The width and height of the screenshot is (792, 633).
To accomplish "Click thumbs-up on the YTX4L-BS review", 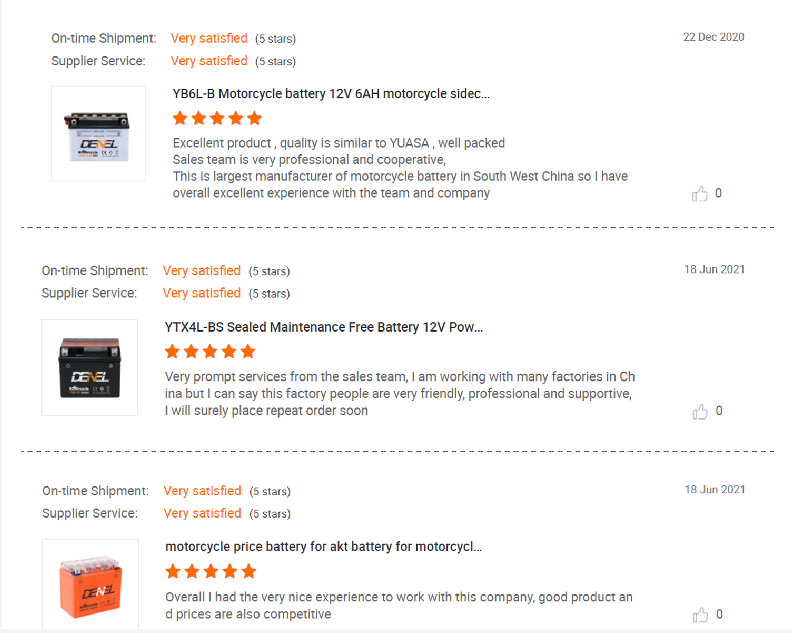I will [700, 412].
